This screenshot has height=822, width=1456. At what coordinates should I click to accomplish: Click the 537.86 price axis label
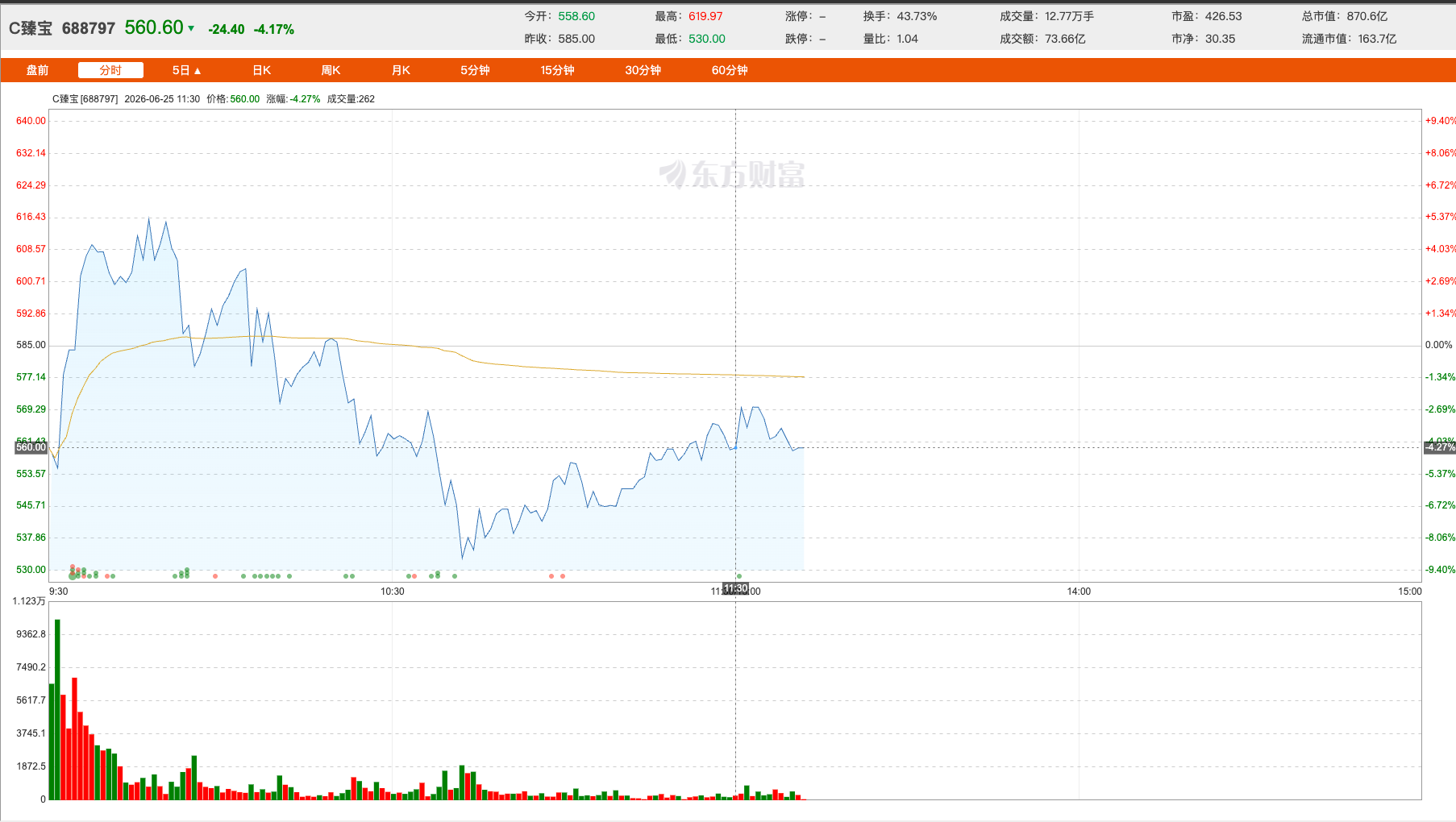31,538
